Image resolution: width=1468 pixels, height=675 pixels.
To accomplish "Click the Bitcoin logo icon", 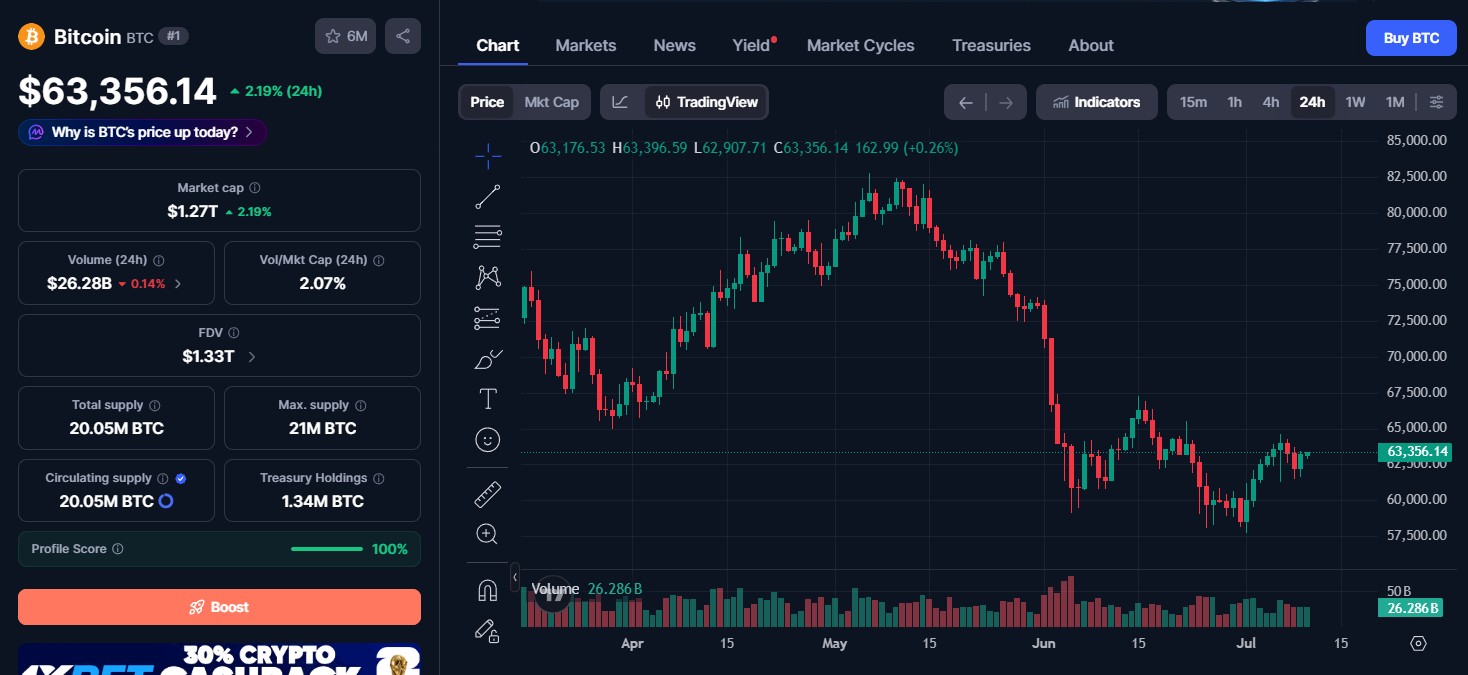I will 32,37.
